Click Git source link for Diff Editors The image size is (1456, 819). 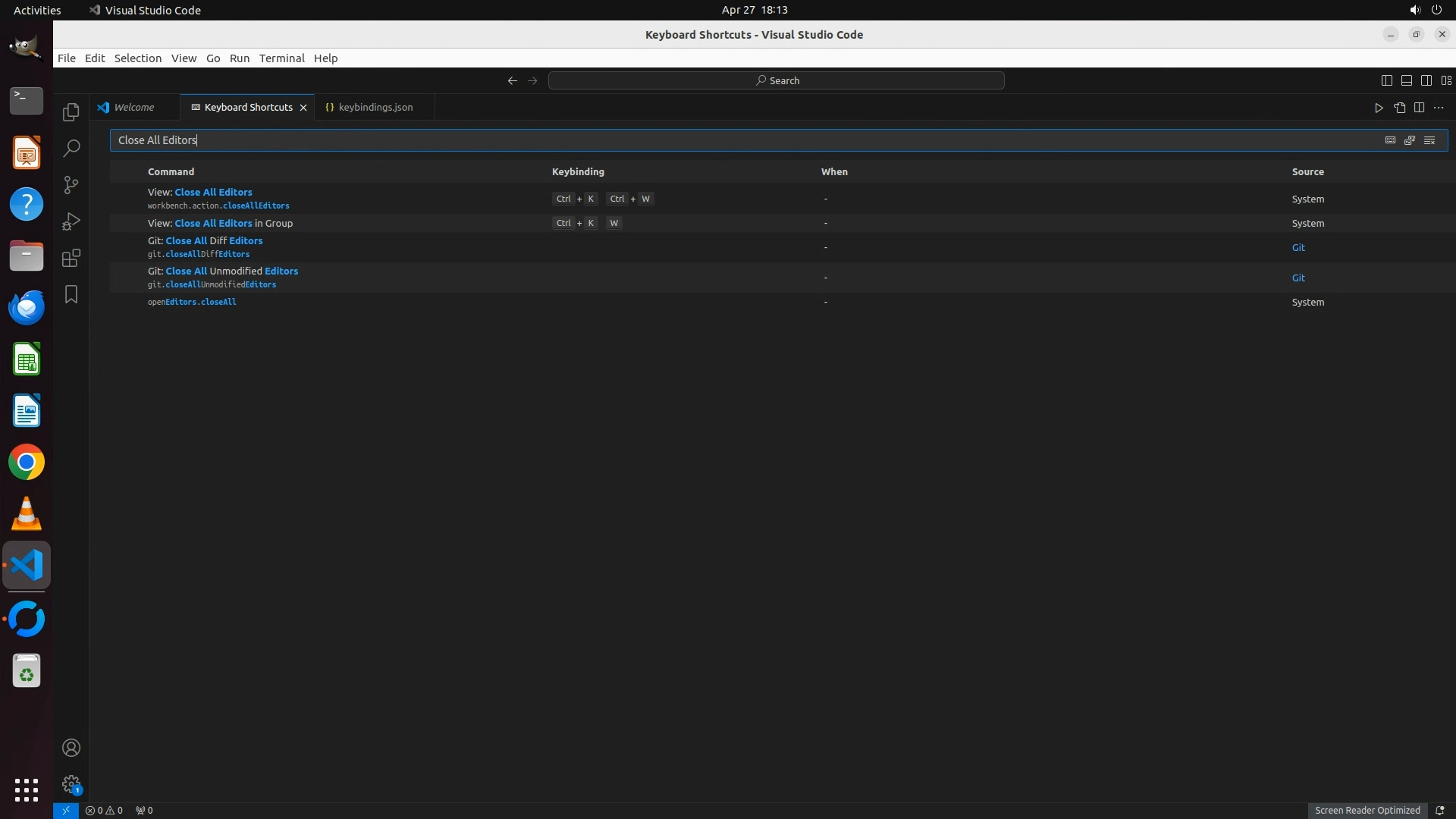tap(1298, 247)
